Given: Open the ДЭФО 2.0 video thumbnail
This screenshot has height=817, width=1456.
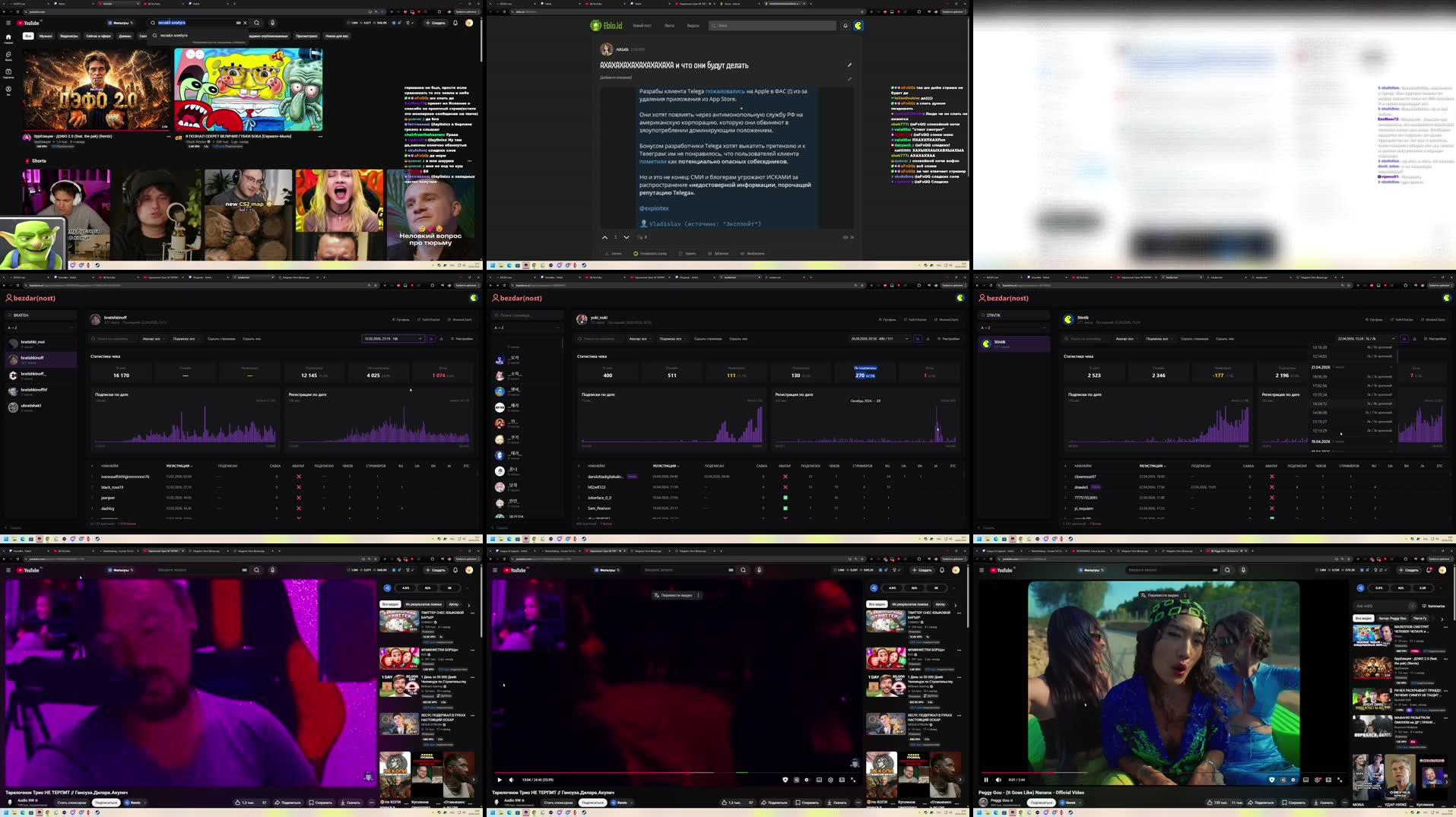Looking at the screenshot, I should 95,89.
